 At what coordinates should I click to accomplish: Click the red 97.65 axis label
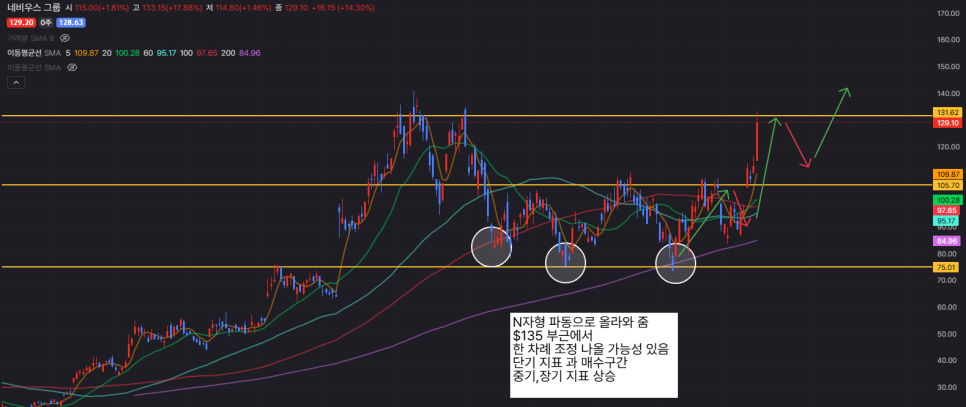[x=948, y=211]
